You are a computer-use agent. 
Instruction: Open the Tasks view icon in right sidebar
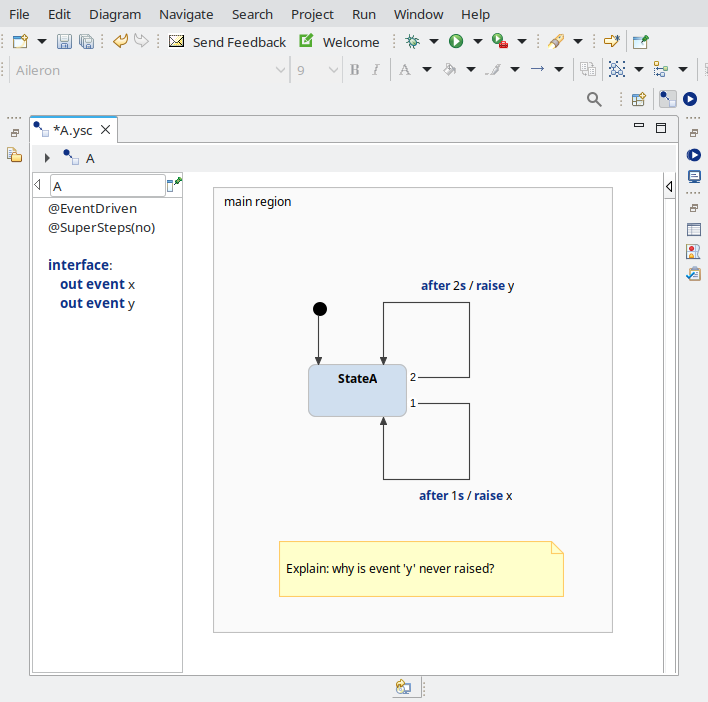[693, 274]
